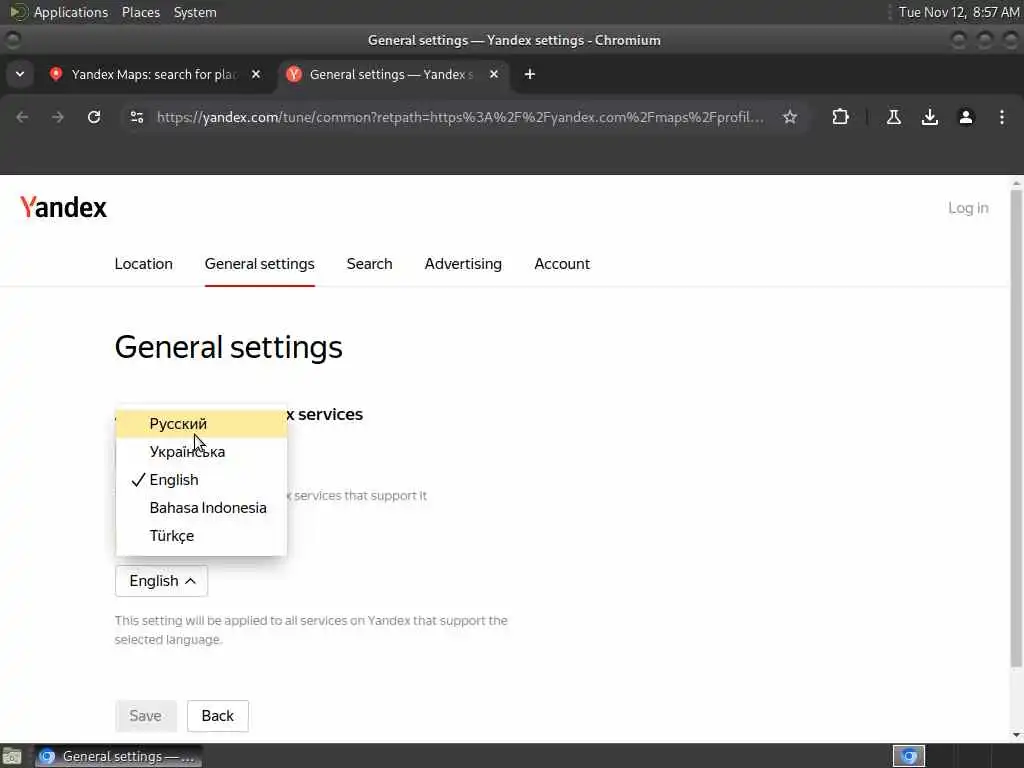Choose Bahasa Indonesia from the list

coord(201,508)
